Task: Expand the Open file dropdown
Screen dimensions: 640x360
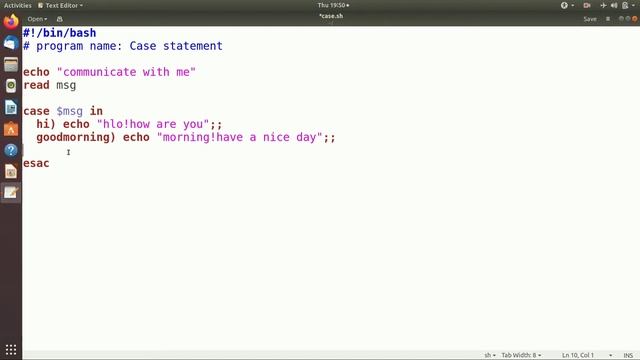Action: [37, 19]
